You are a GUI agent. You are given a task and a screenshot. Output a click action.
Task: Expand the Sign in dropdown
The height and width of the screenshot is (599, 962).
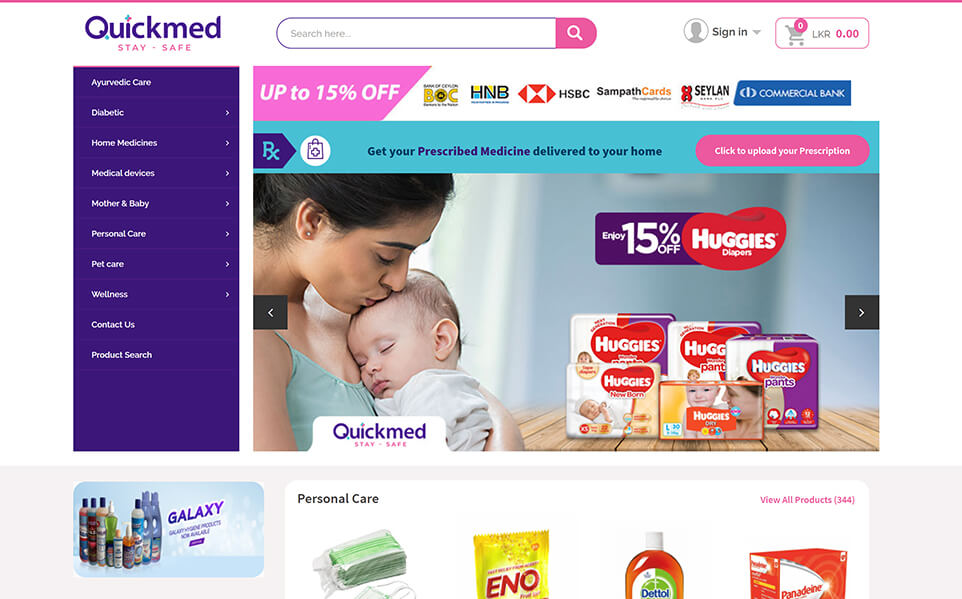point(756,33)
